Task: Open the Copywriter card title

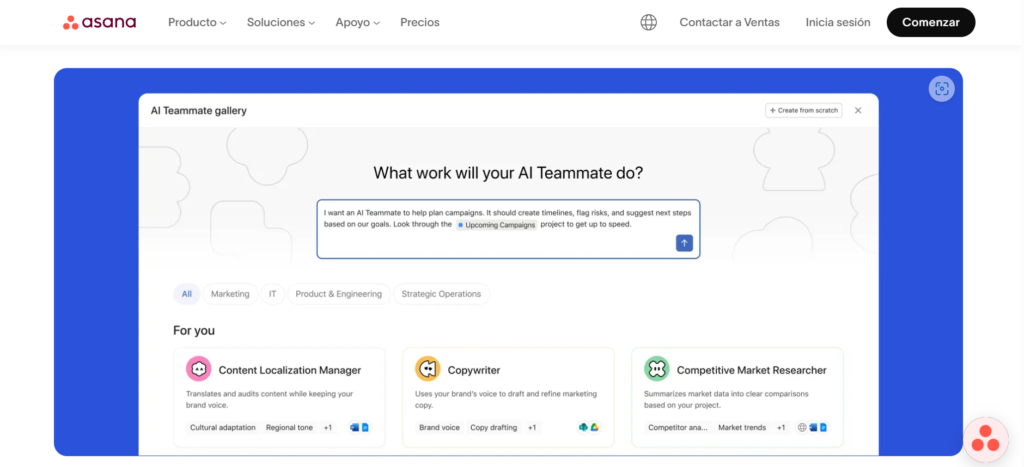Action: (474, 370)
